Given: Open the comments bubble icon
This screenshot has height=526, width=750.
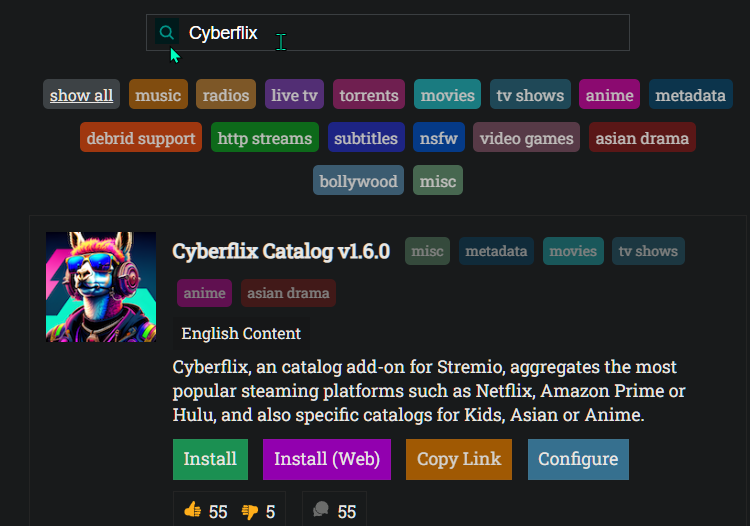Looking at the screenshot, I should coord(321,509).
